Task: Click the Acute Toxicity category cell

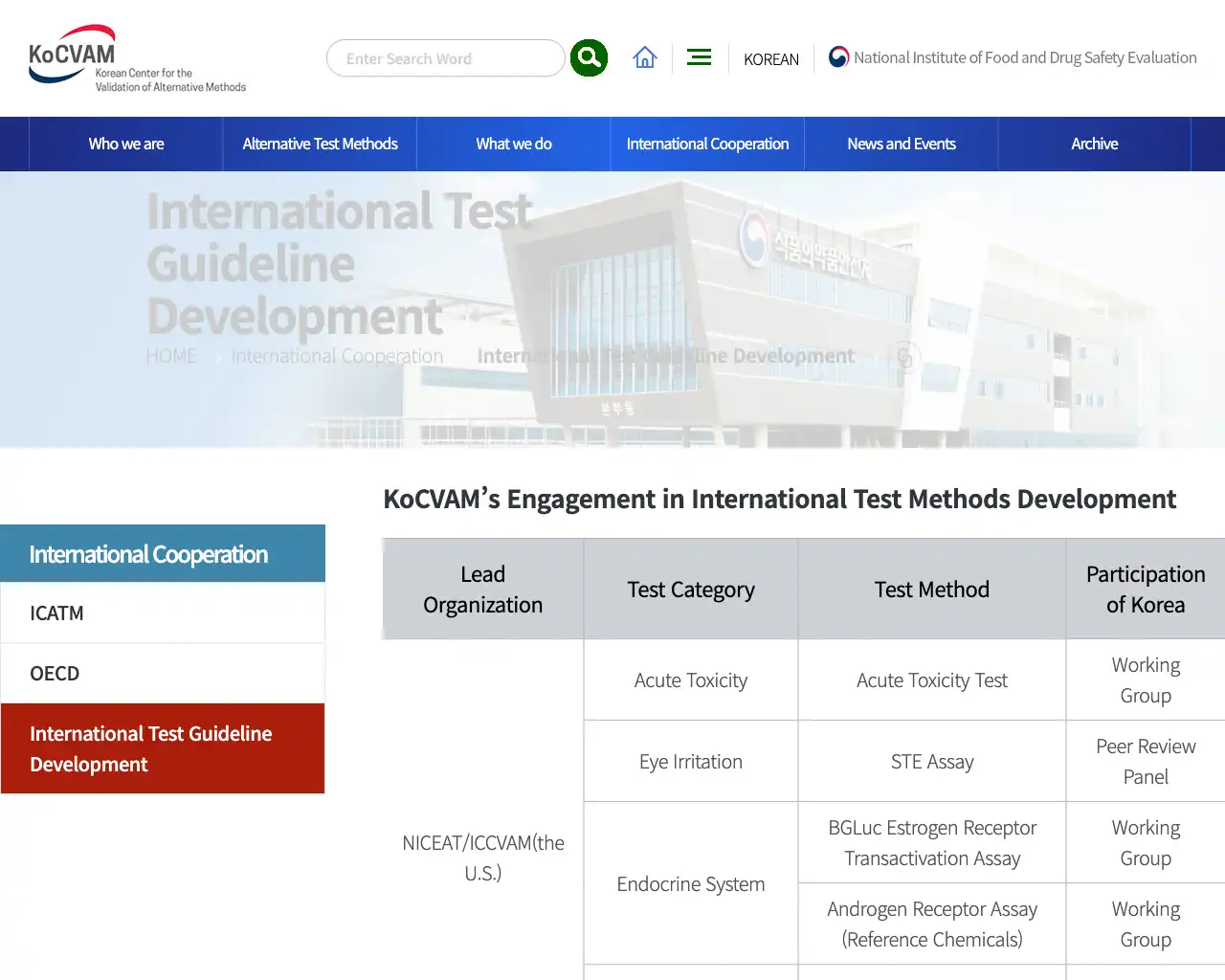Action: tap(691, 680)
